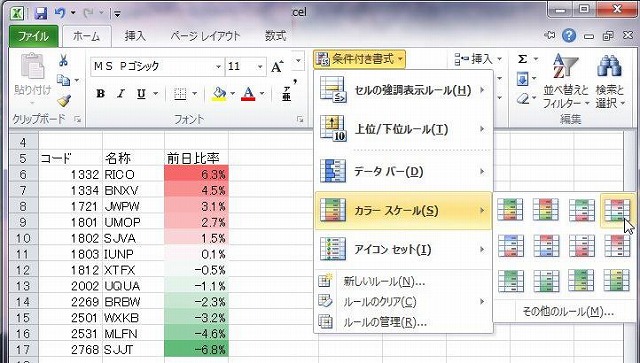Viewport: 640px width, 363px height.
Task: Select the red-white-green color scale swatch
Action: click(617, 210)
